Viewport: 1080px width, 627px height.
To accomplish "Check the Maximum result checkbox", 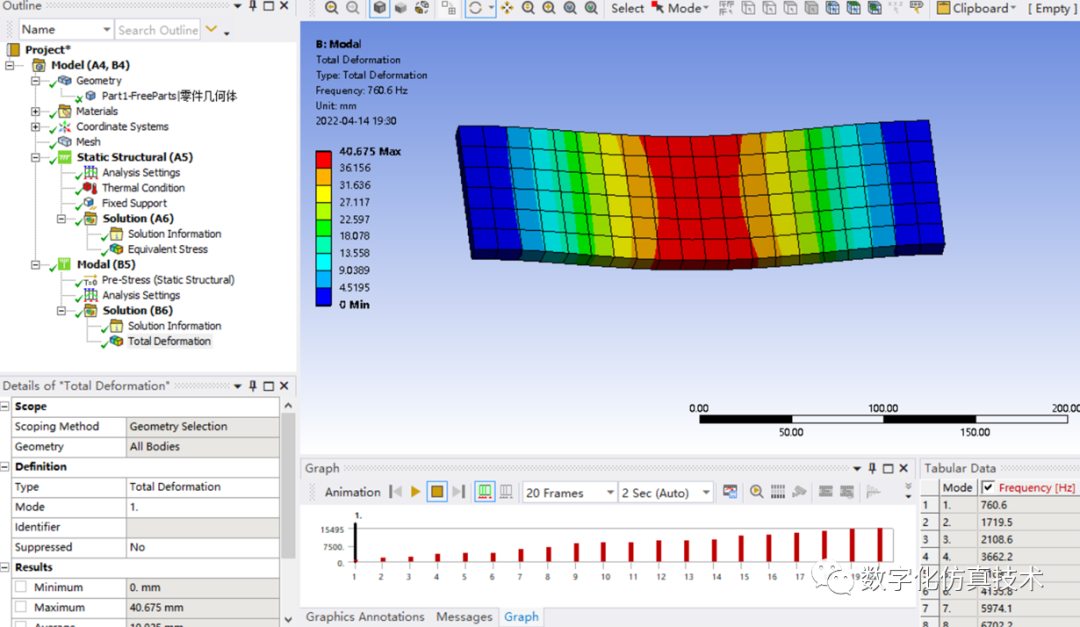I will click(21, 607).
